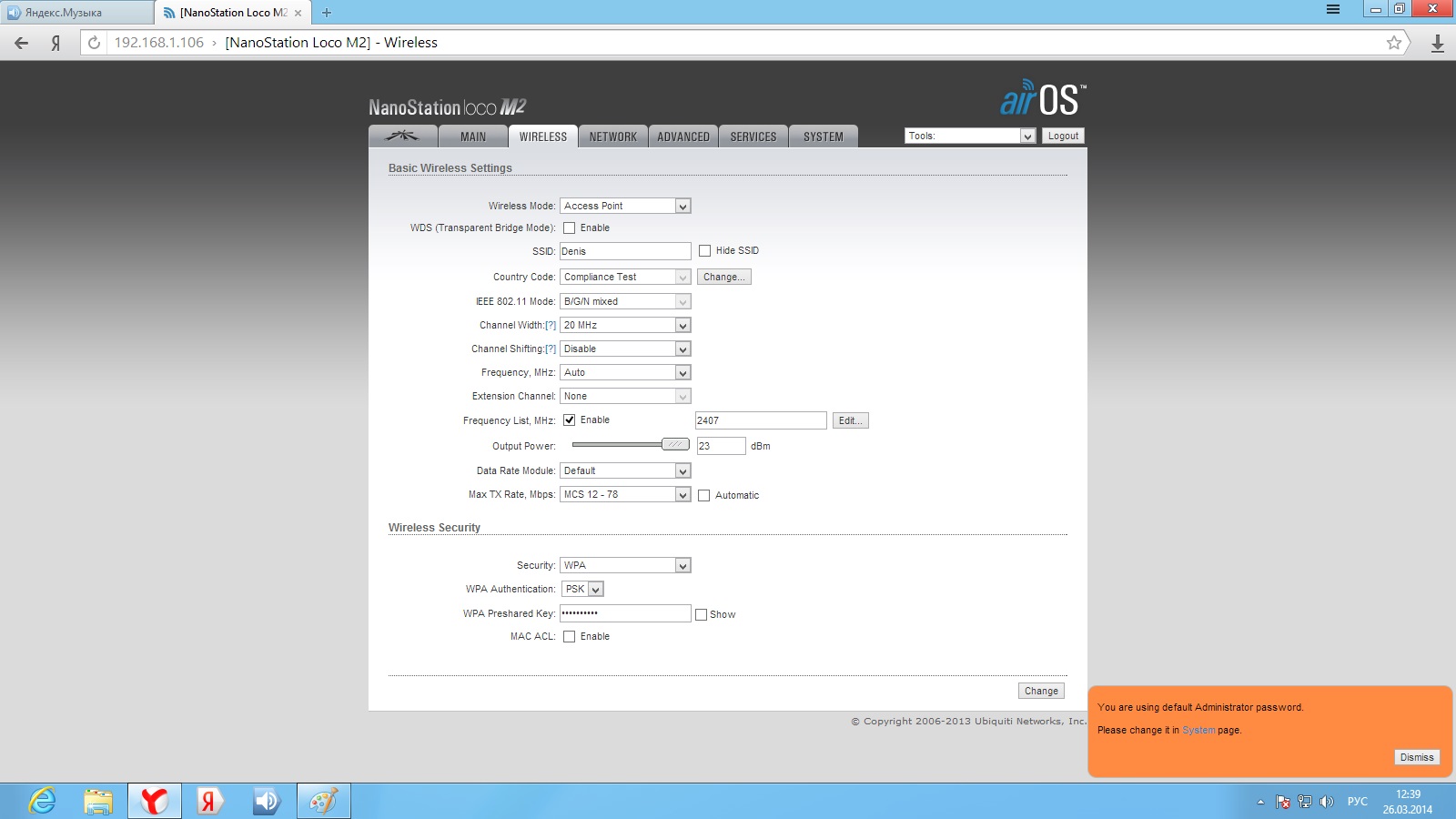Uncheck the Frequency List Enable checkbox
Viewport: 1456px width, 819px height.
[x=569, y=420]
